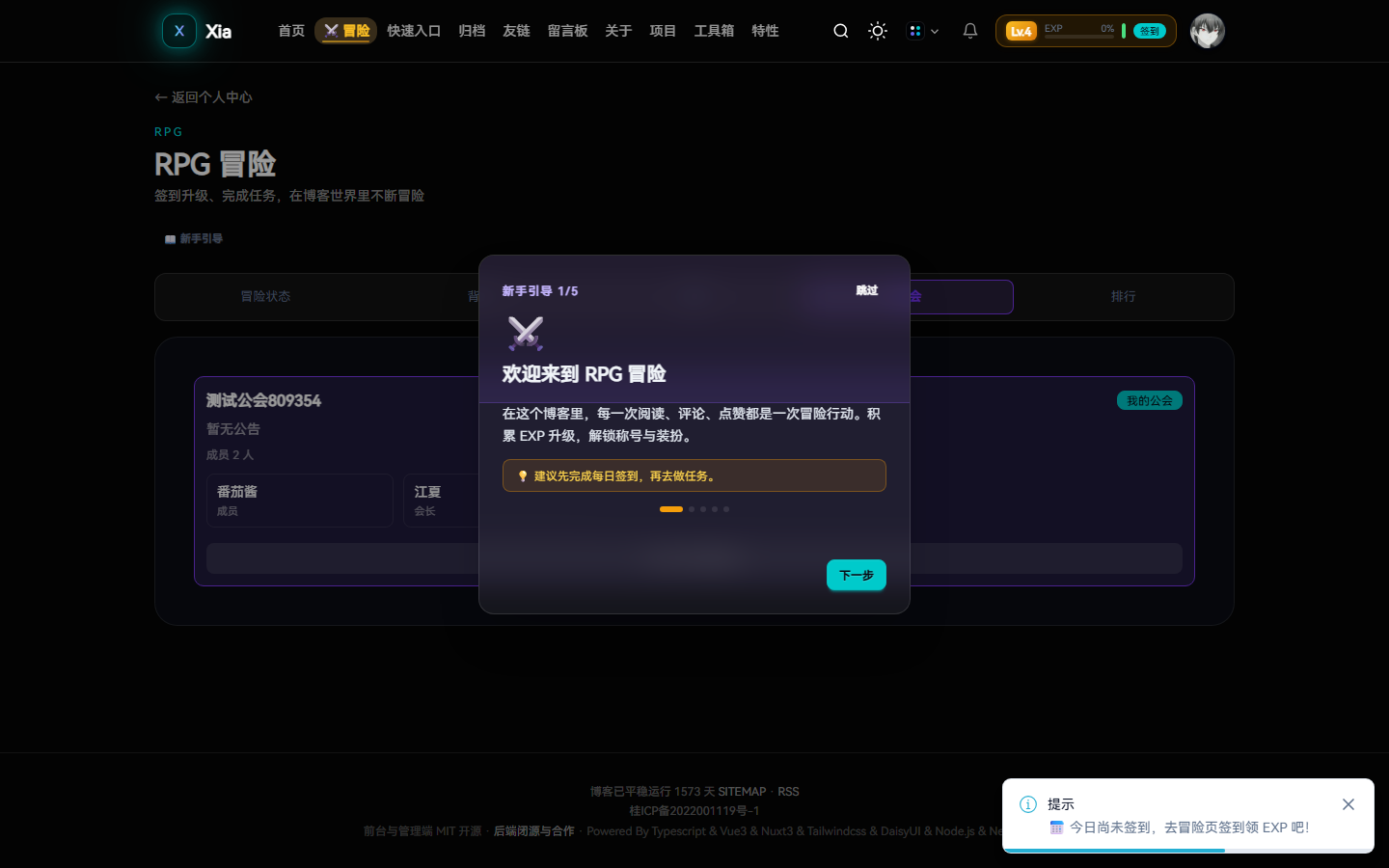The image size is (1389, 868).
Task: Select the guild name 测试公会809354
Action: click(263, 400)
